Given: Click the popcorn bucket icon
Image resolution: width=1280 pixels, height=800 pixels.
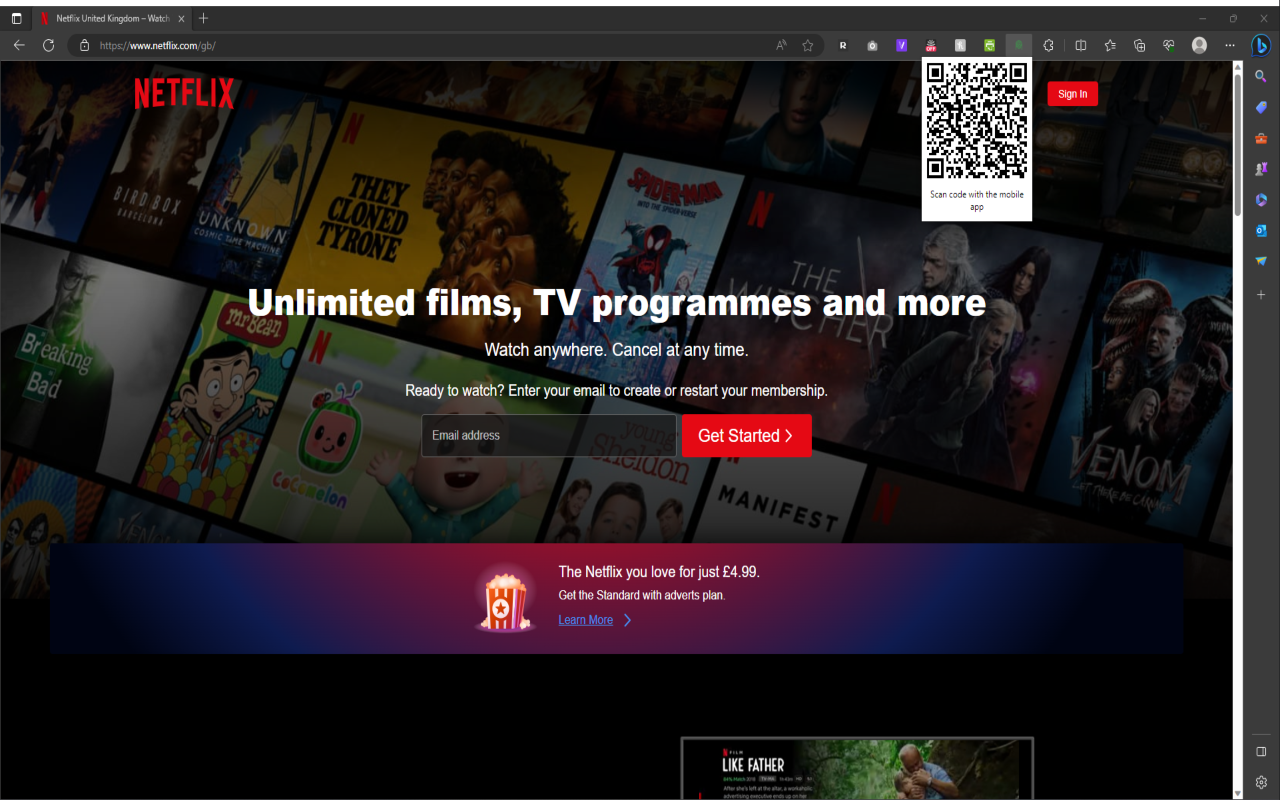Looking at the screenshot, I should [505, 598].
